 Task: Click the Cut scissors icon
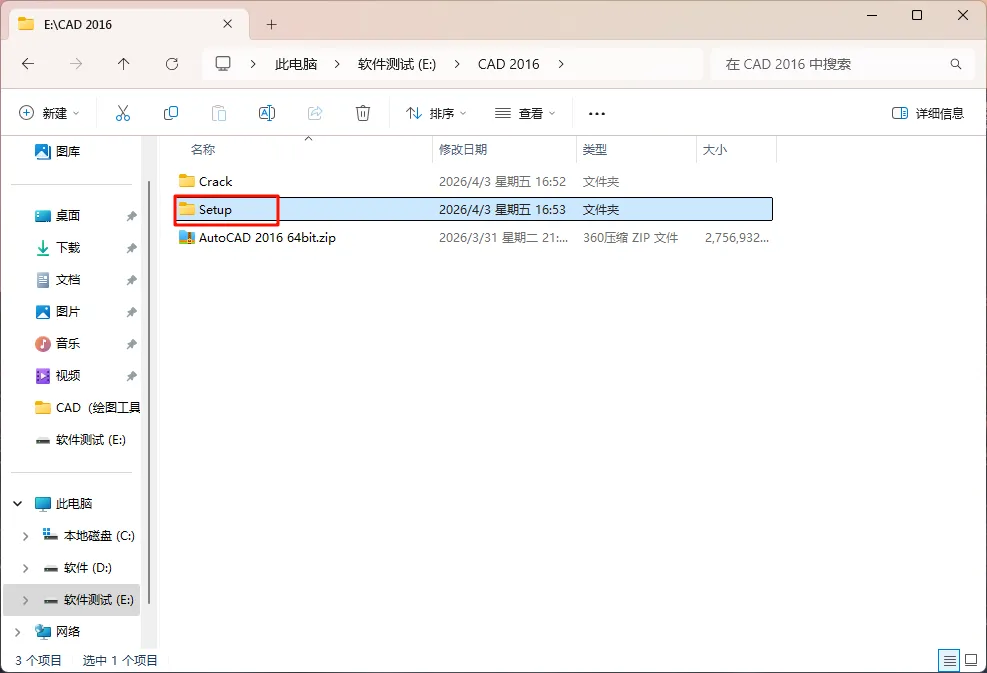[123, 113]
